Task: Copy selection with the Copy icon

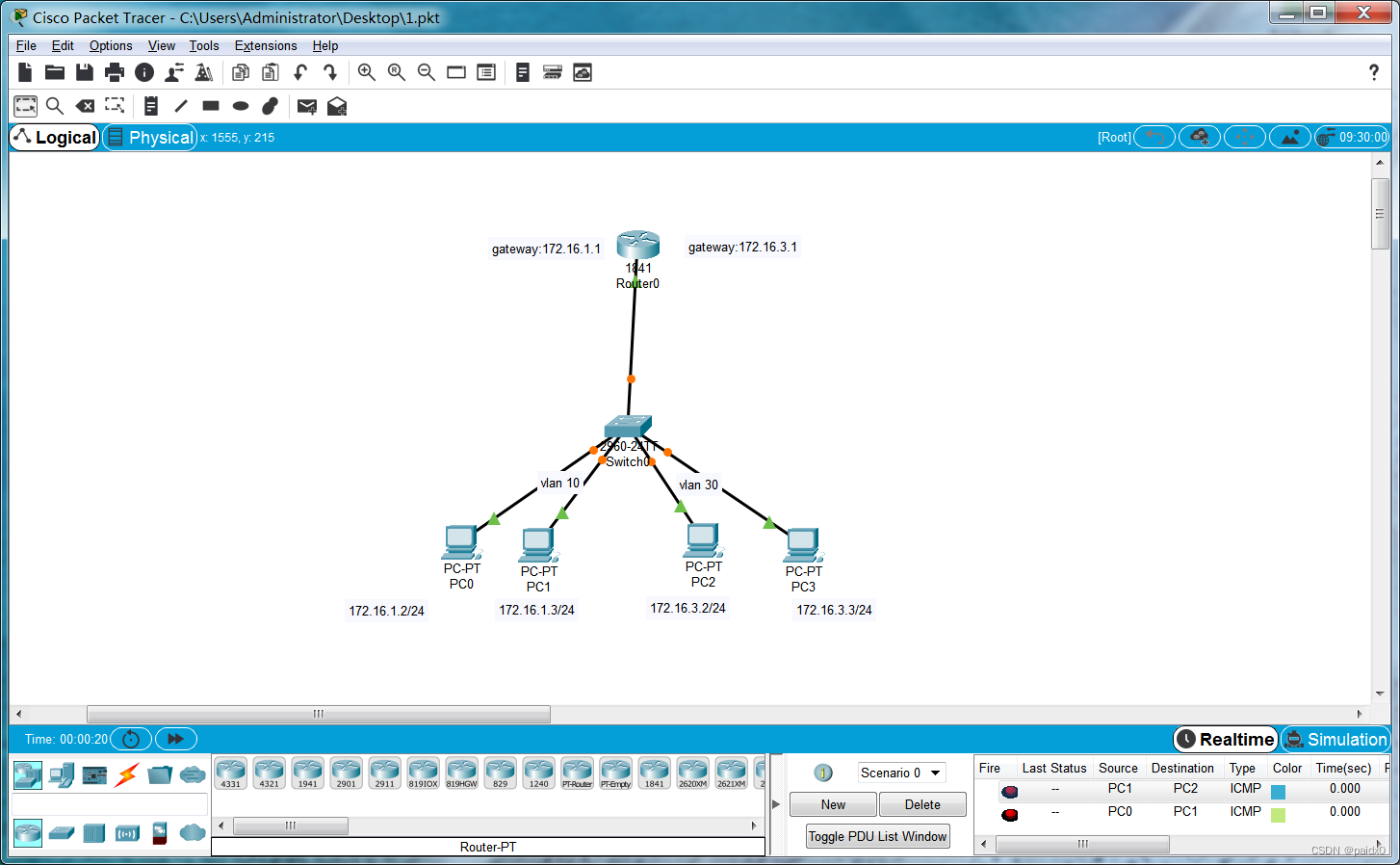Action: tap(241, 72)
